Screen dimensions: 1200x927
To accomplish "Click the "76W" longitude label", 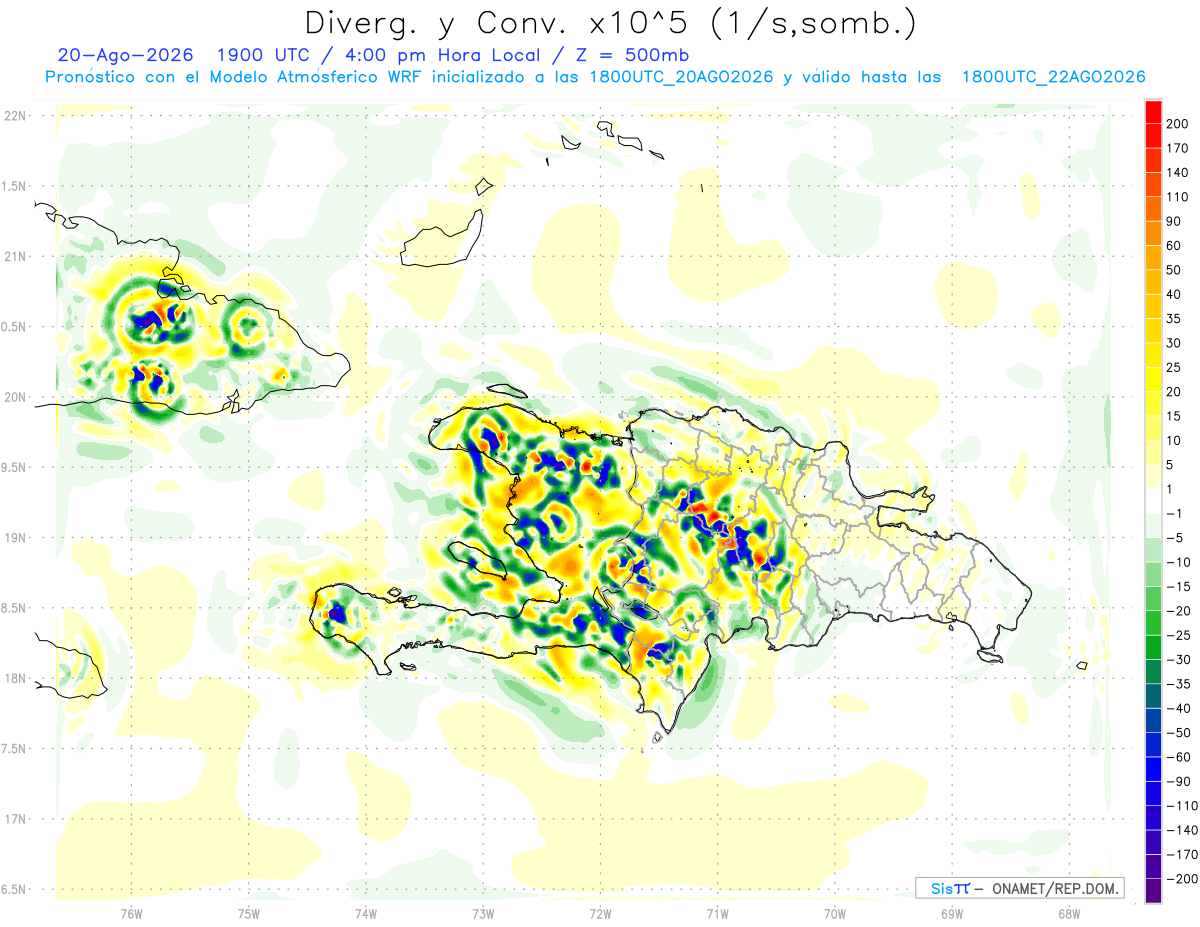I will [x=131, y=913].
